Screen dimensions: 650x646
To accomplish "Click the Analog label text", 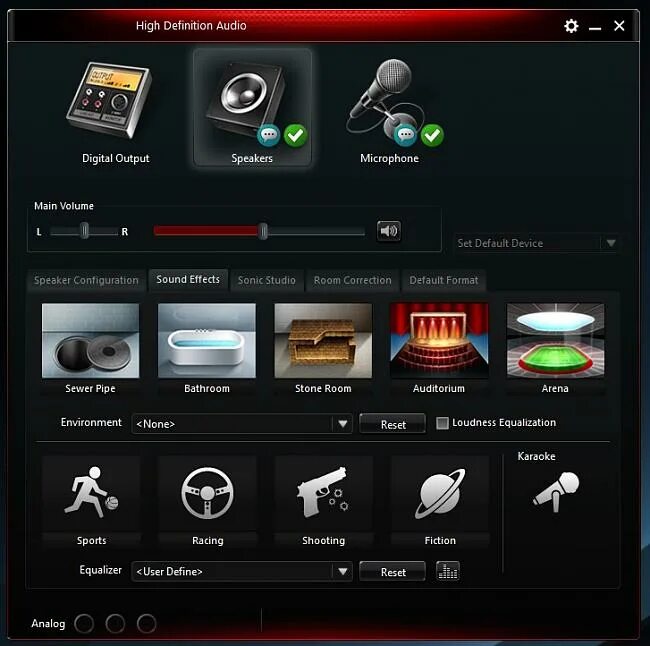I will (x=48, y=624).
